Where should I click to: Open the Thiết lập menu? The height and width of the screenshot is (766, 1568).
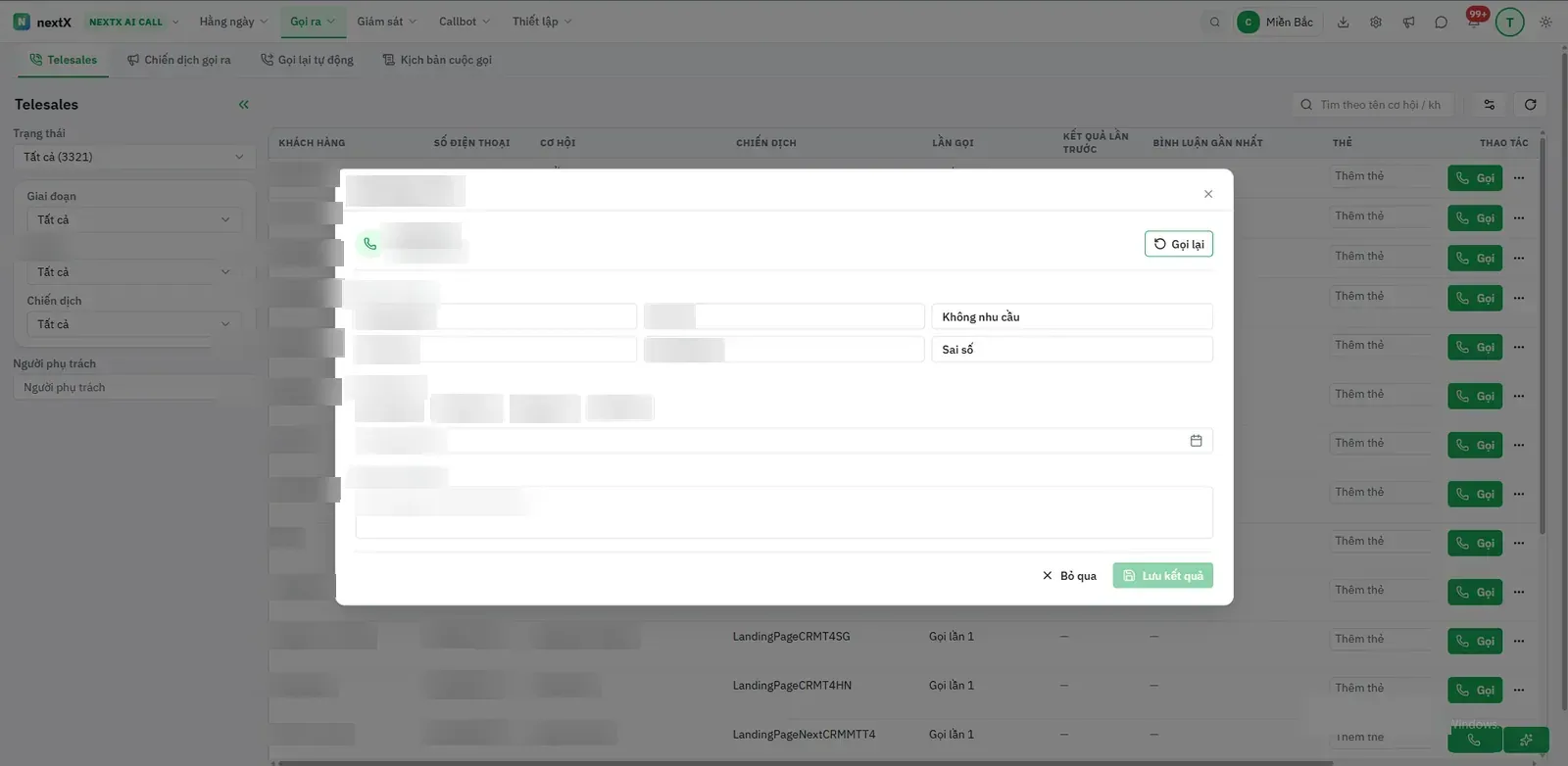[x=542, y=22]
